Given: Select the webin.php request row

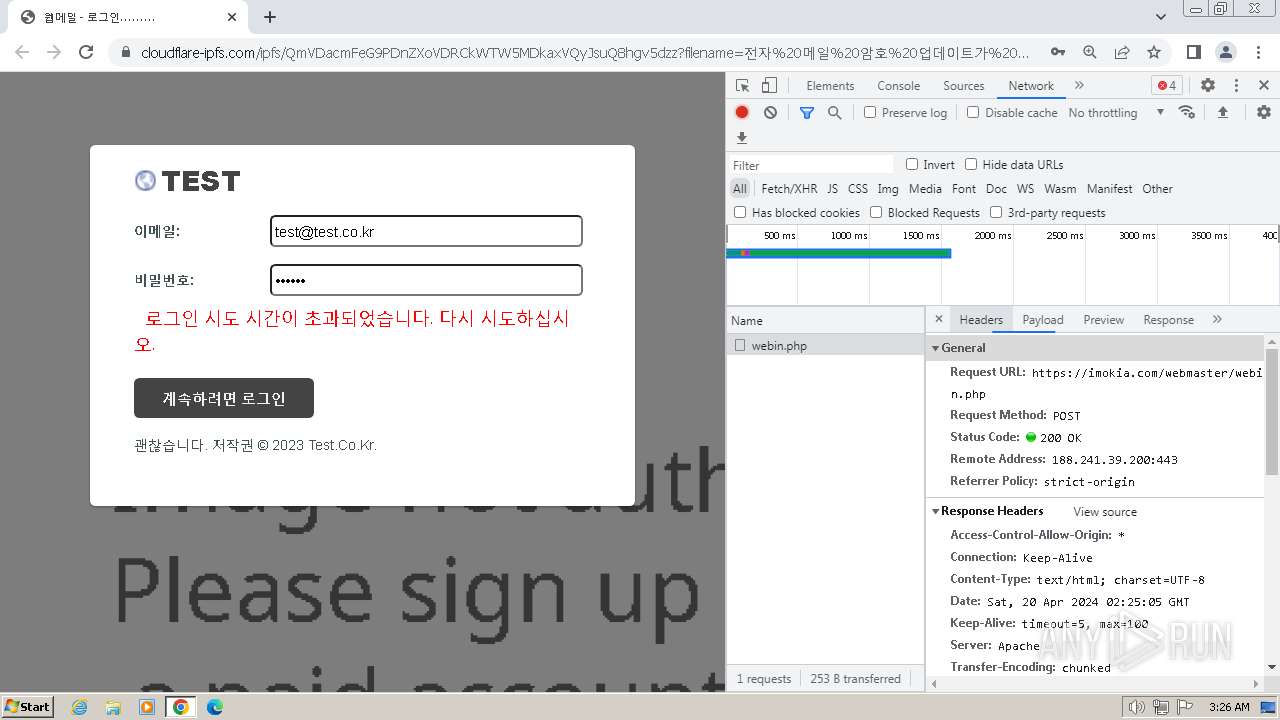Looking at the screenshot, I should (x=825, y=346).
